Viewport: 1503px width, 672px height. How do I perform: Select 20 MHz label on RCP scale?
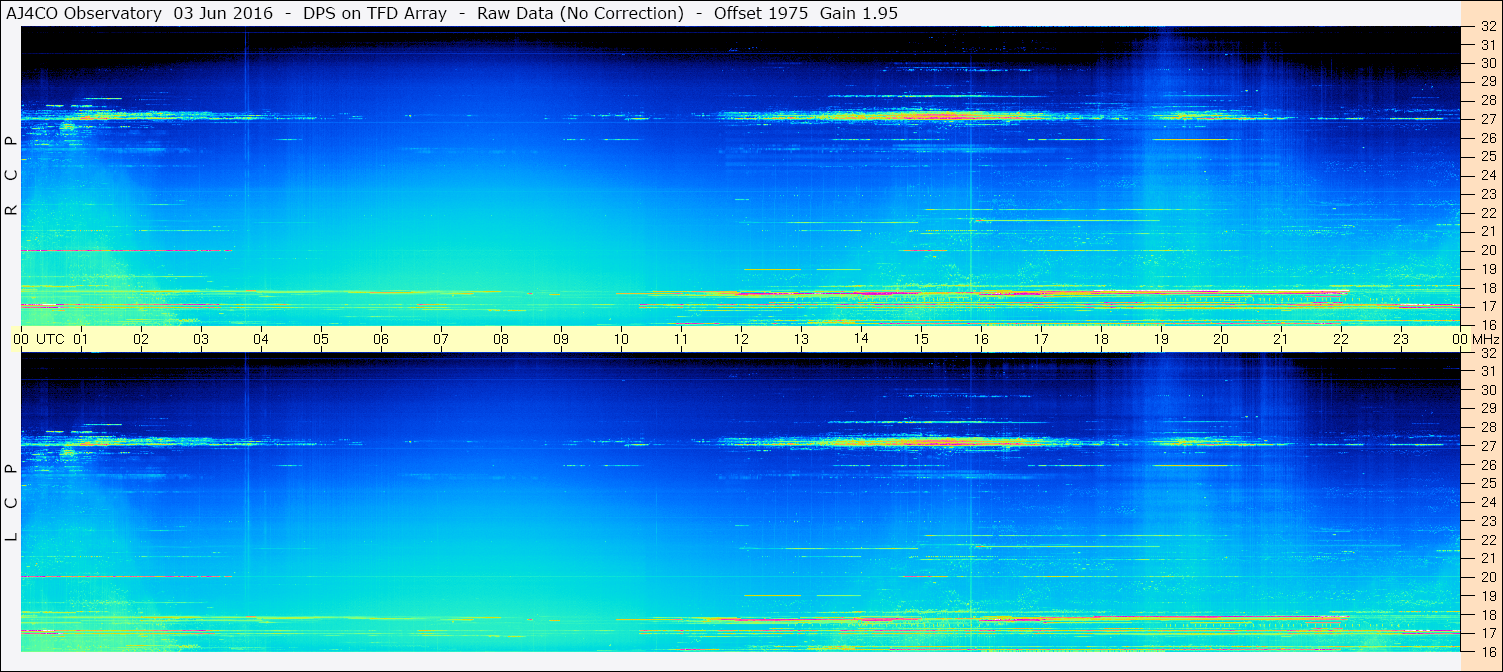pos(1487,250)
